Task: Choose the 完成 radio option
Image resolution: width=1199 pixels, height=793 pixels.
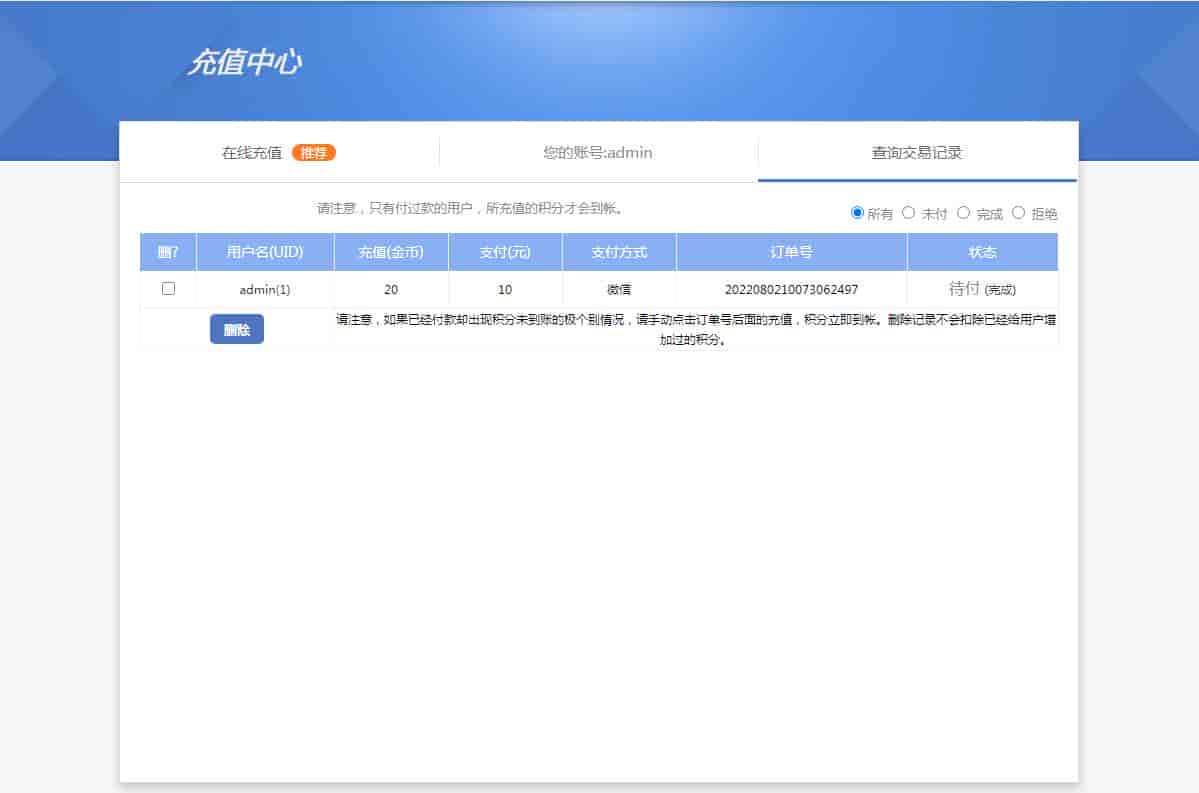Action: pyautogui.click(x=964, y=213)
